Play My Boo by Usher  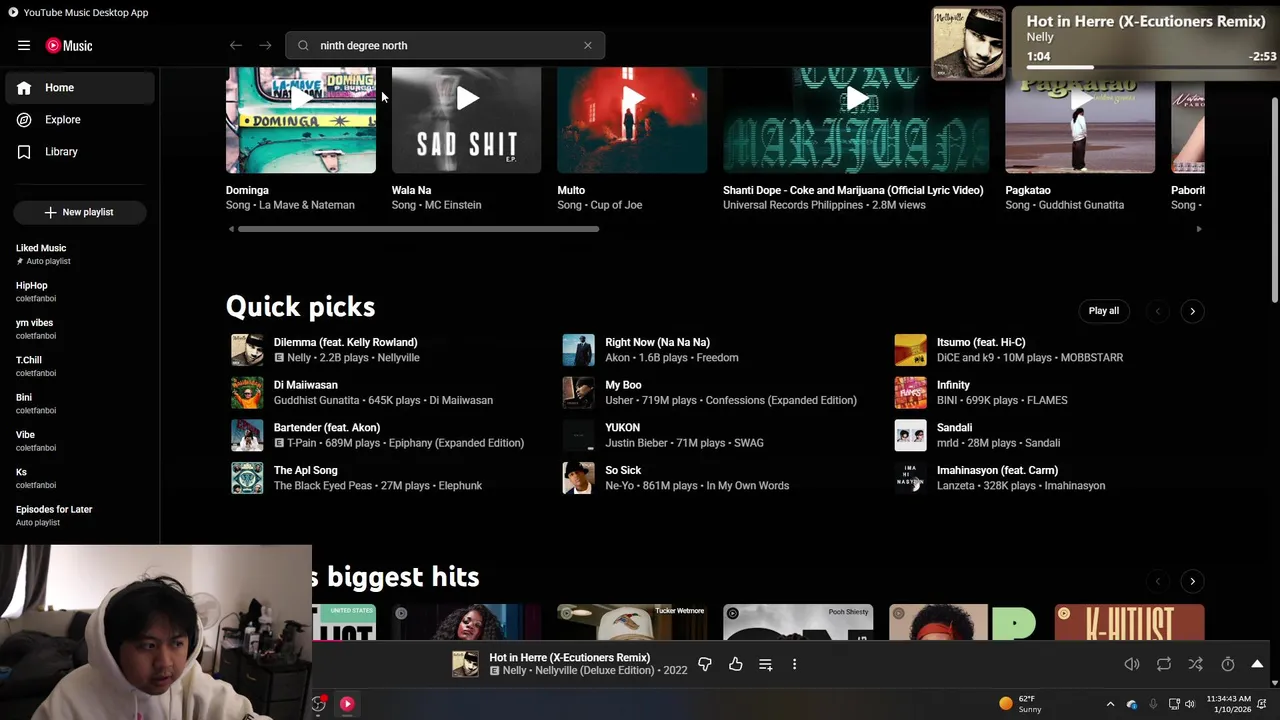point(623,385)
